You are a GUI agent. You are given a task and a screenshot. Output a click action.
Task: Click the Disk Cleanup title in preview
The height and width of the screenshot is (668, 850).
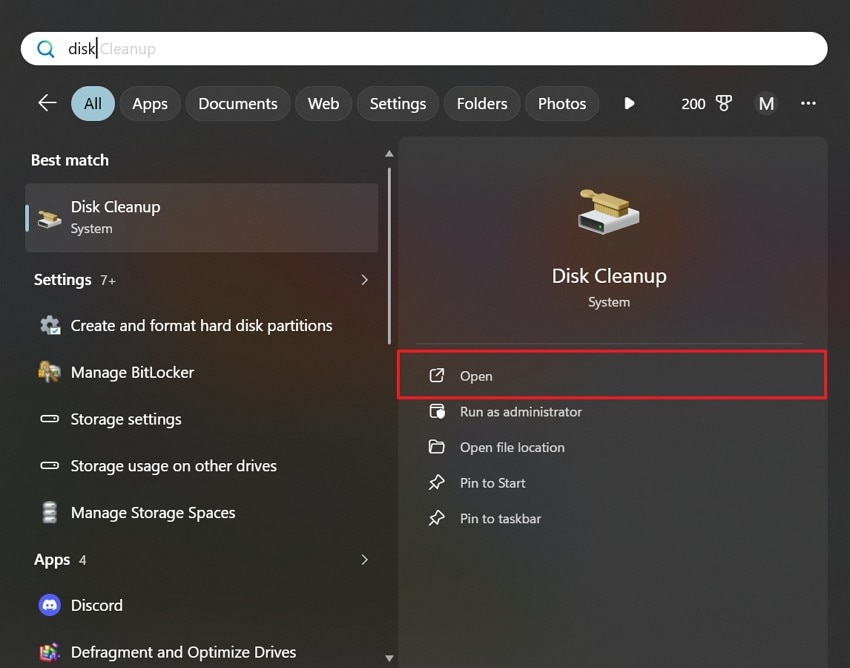click(609, 276)
